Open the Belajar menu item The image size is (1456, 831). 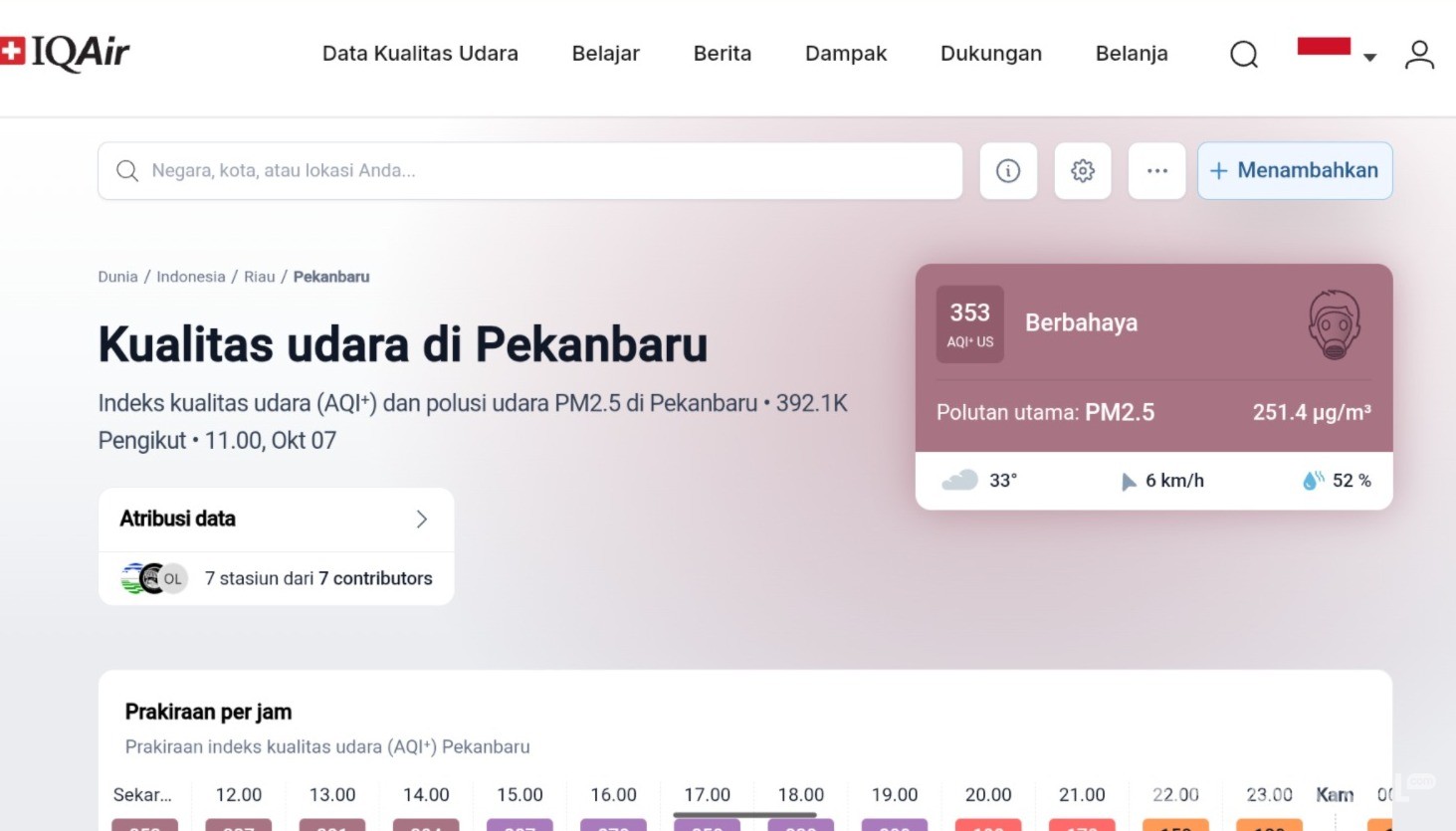coord(606,54)
